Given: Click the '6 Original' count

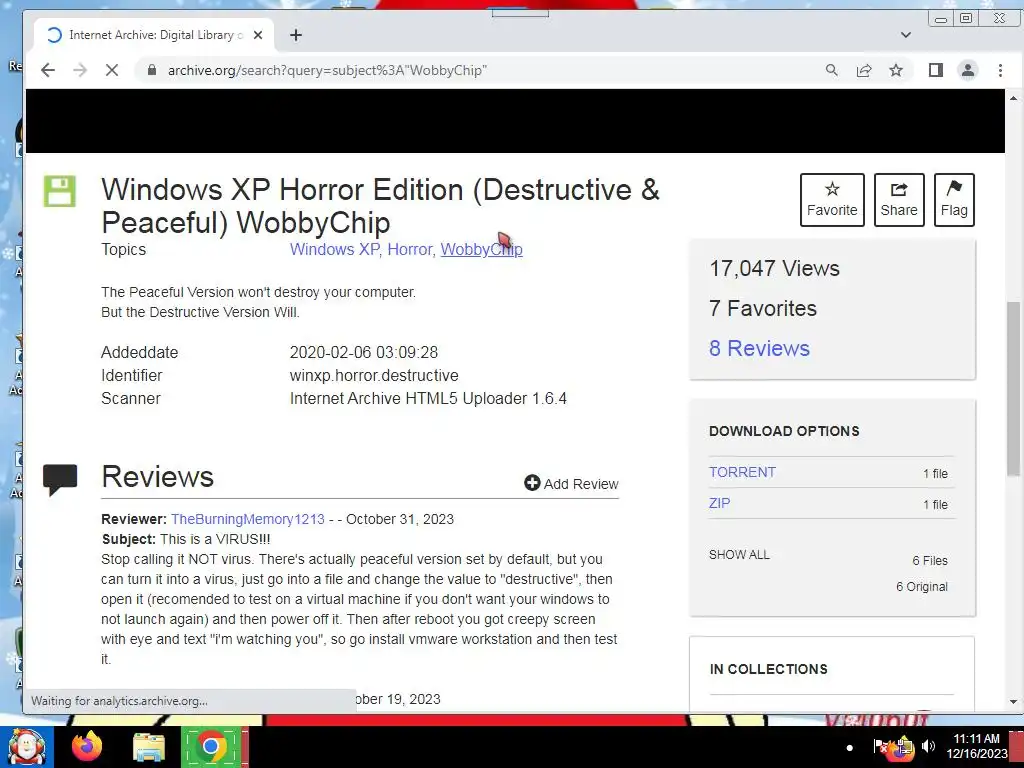Looking at the screenshot, I should (921, 586).
